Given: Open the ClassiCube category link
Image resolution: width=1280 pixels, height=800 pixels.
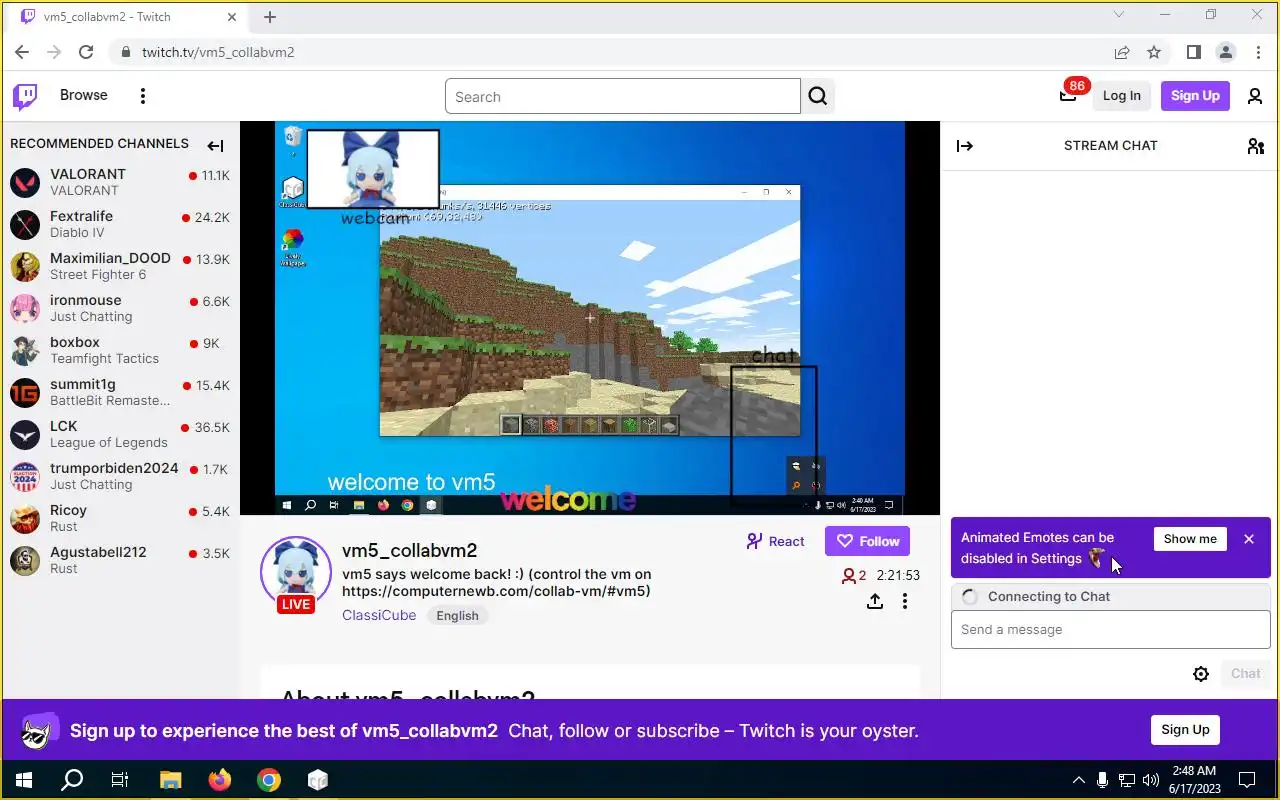Looking at the screenshot, I should coord(379,615).
